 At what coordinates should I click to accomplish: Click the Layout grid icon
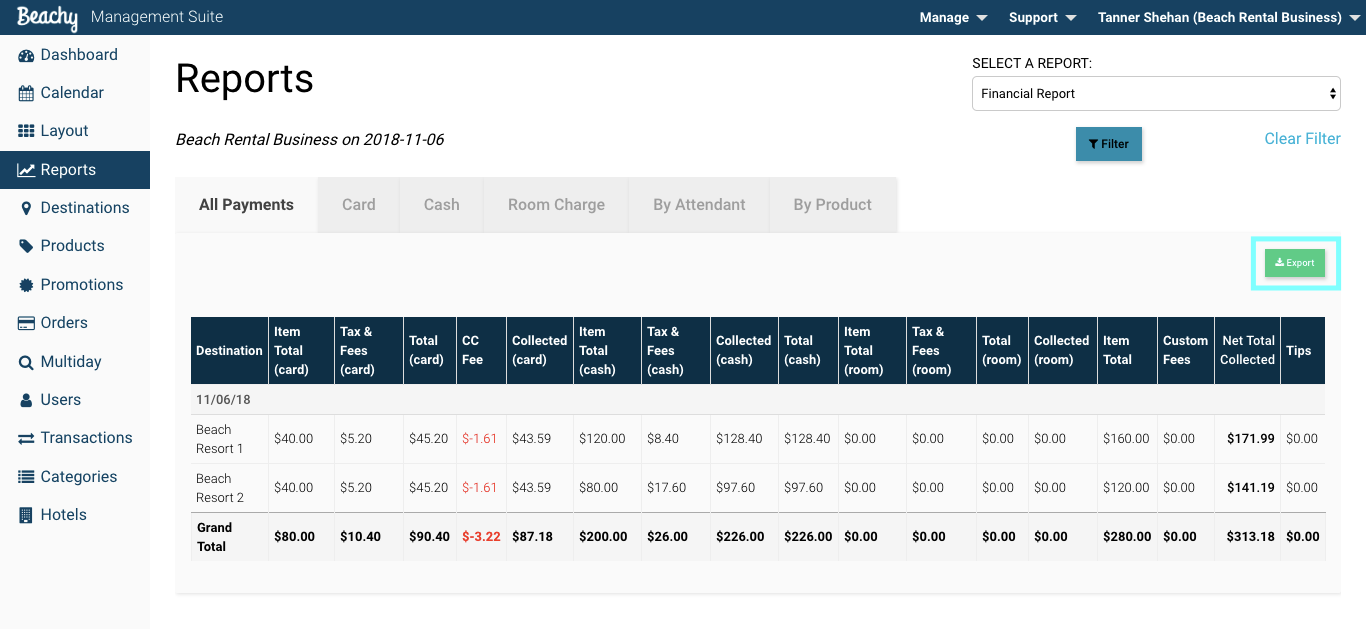[26, 131]
